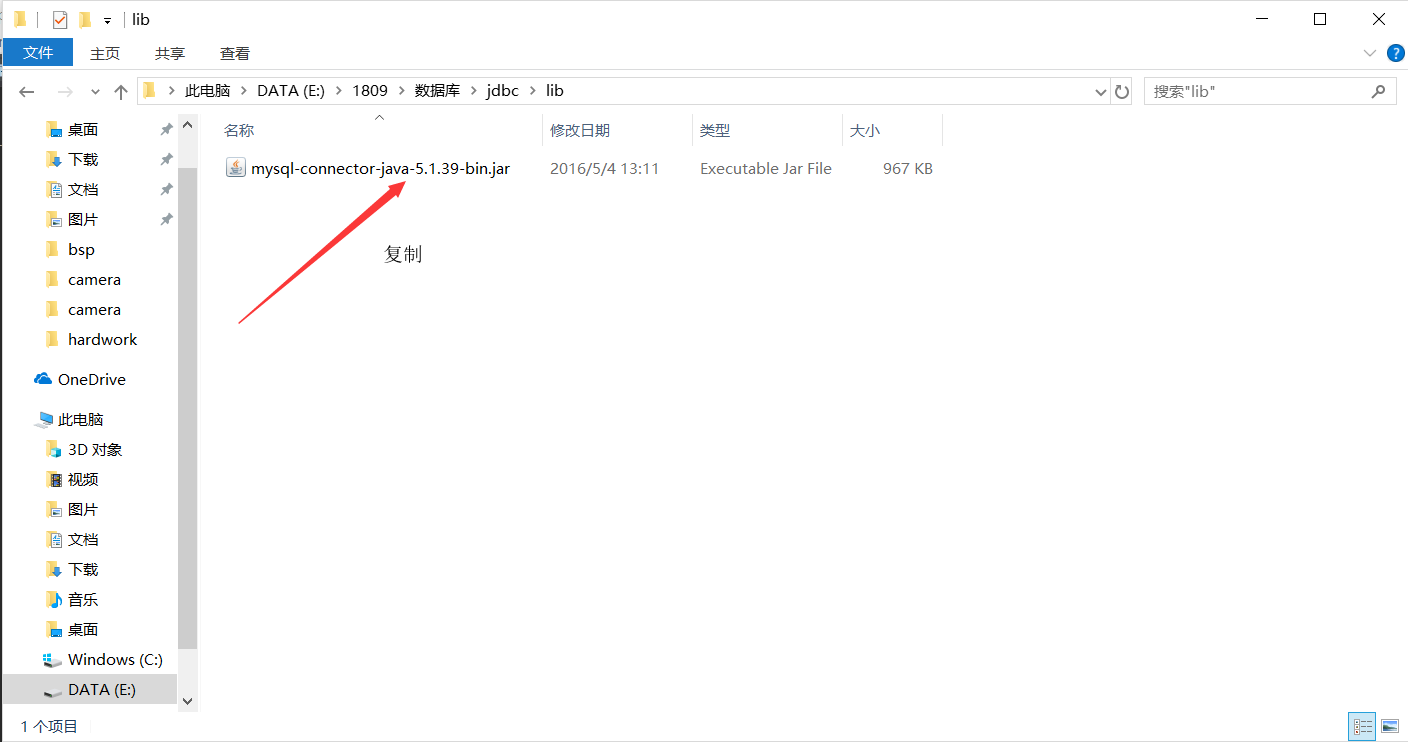This screenshot has height=742, width=1408.
Task: Click the Properties checkmark icon in title bar
Action: click(60, 19)
